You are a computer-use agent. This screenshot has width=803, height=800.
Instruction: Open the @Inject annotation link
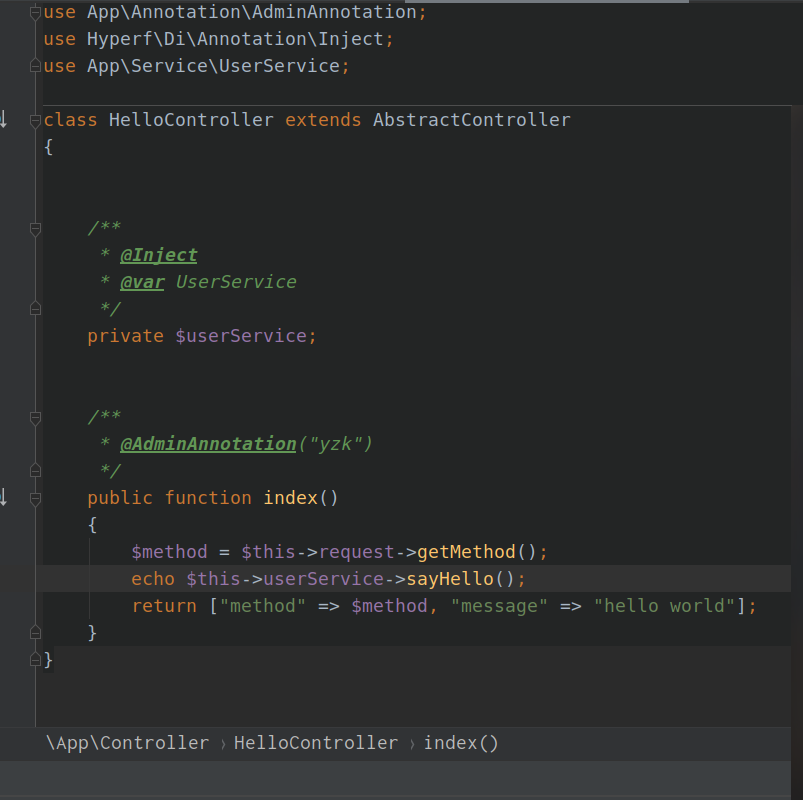pos(158,255)
